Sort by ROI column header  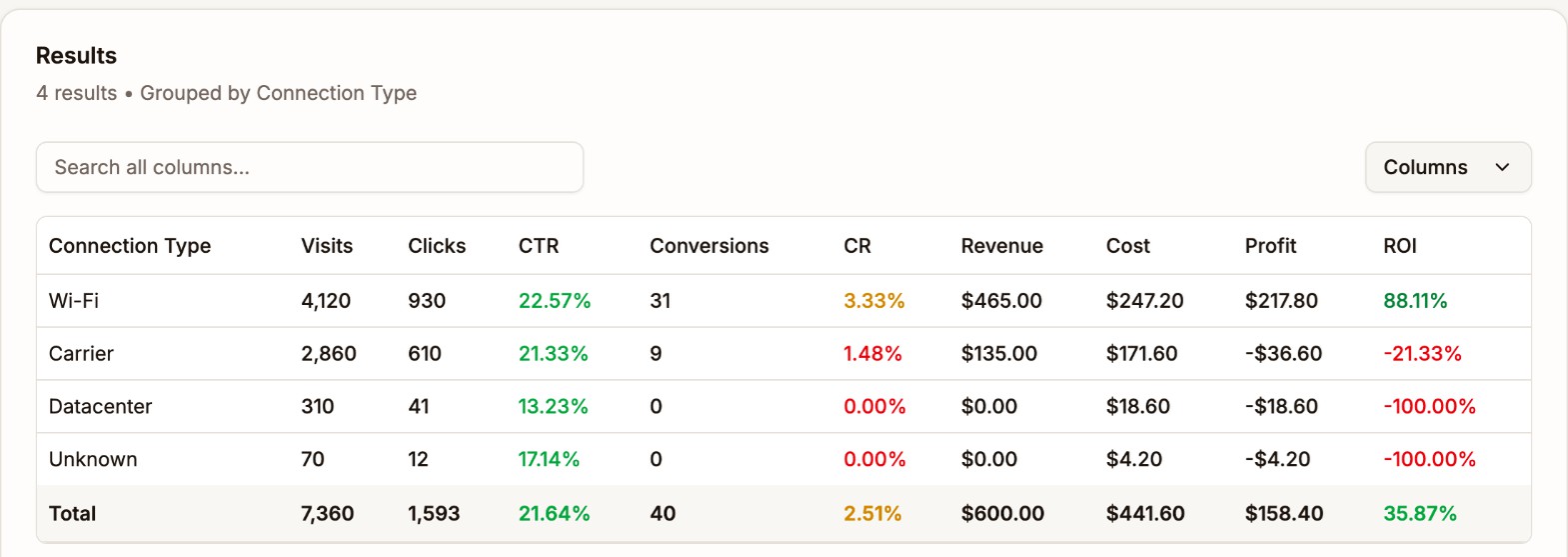(x=1400, y=246)
